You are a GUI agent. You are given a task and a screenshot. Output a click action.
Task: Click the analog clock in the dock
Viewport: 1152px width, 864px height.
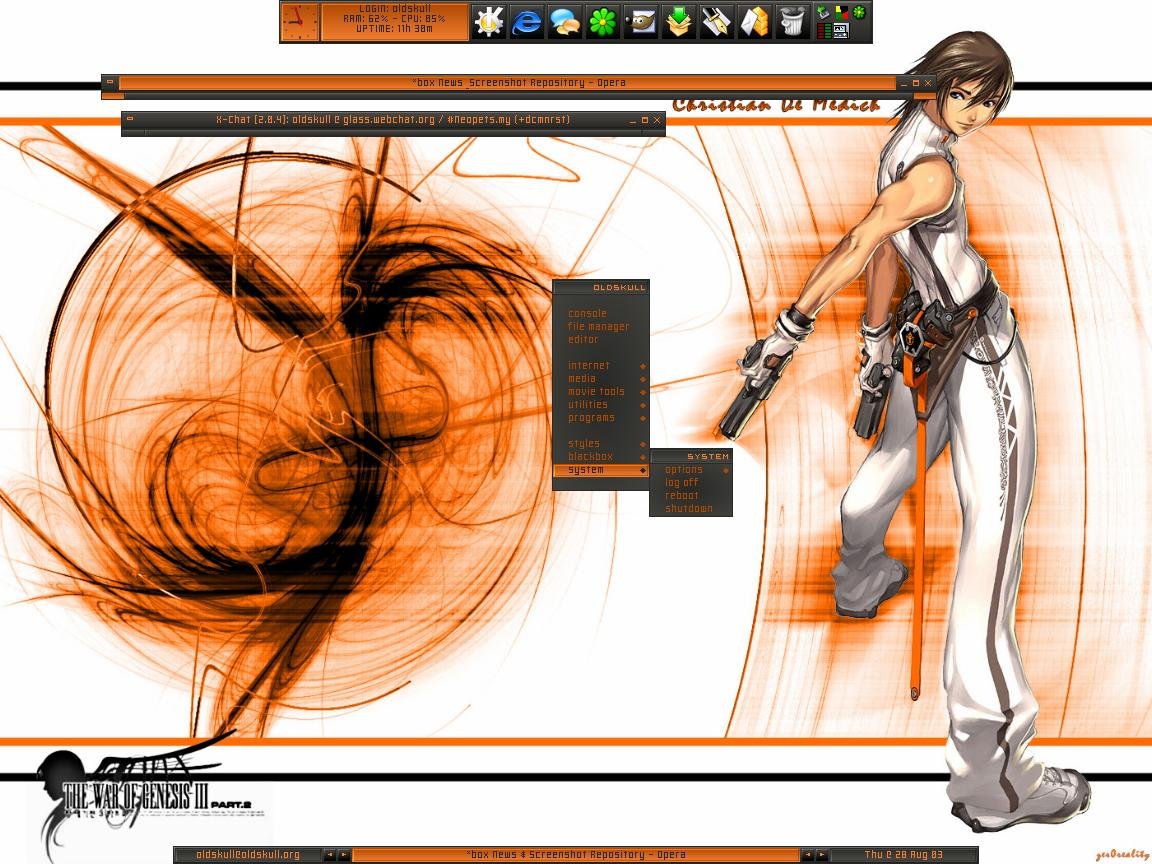300,22
